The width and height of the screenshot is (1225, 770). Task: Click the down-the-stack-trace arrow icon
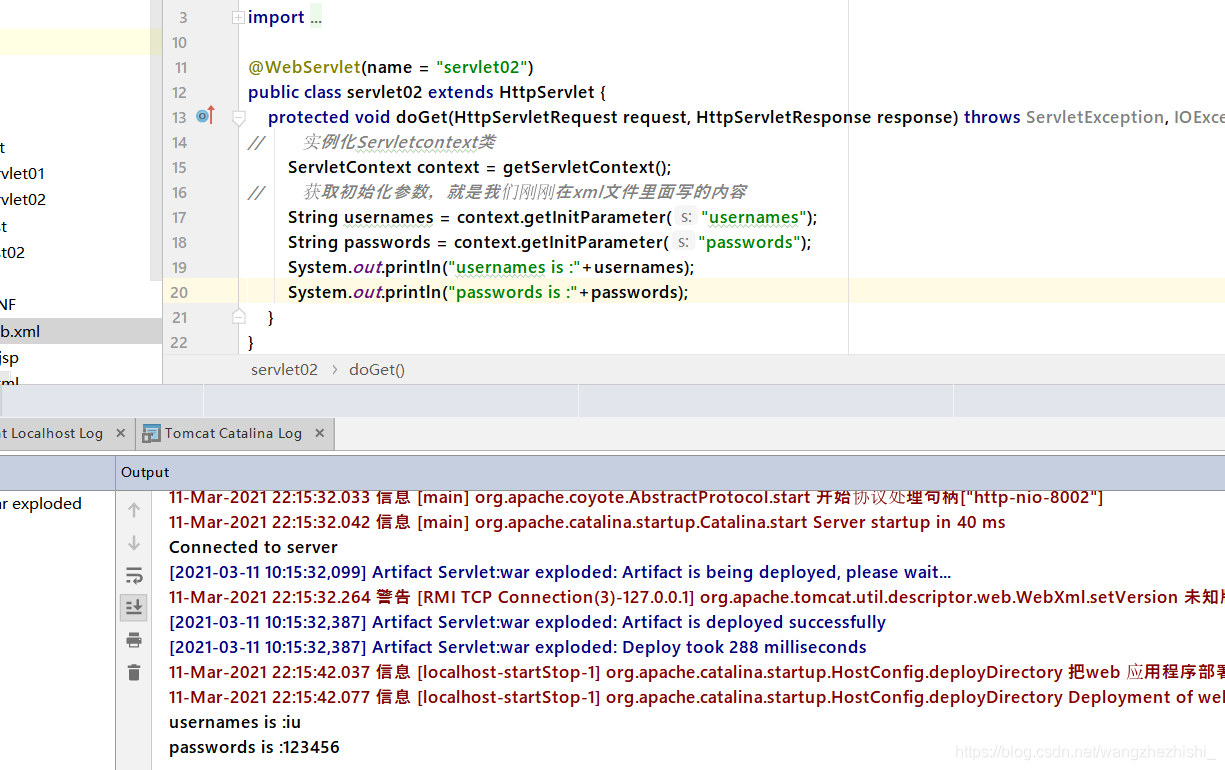click(133, 543)
